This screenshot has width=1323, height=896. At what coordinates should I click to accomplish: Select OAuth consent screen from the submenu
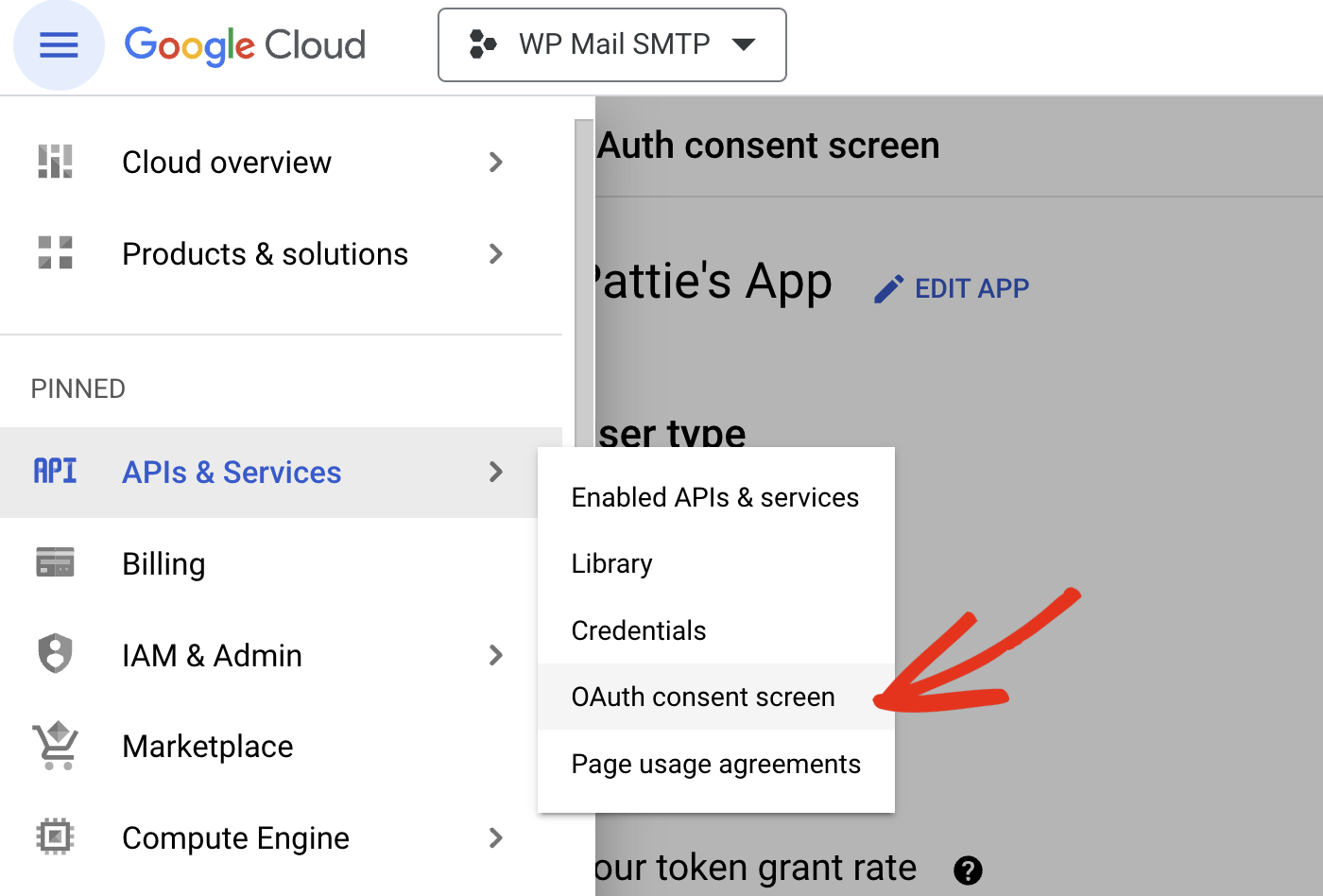pyautogui.click(x=703, y=697)
